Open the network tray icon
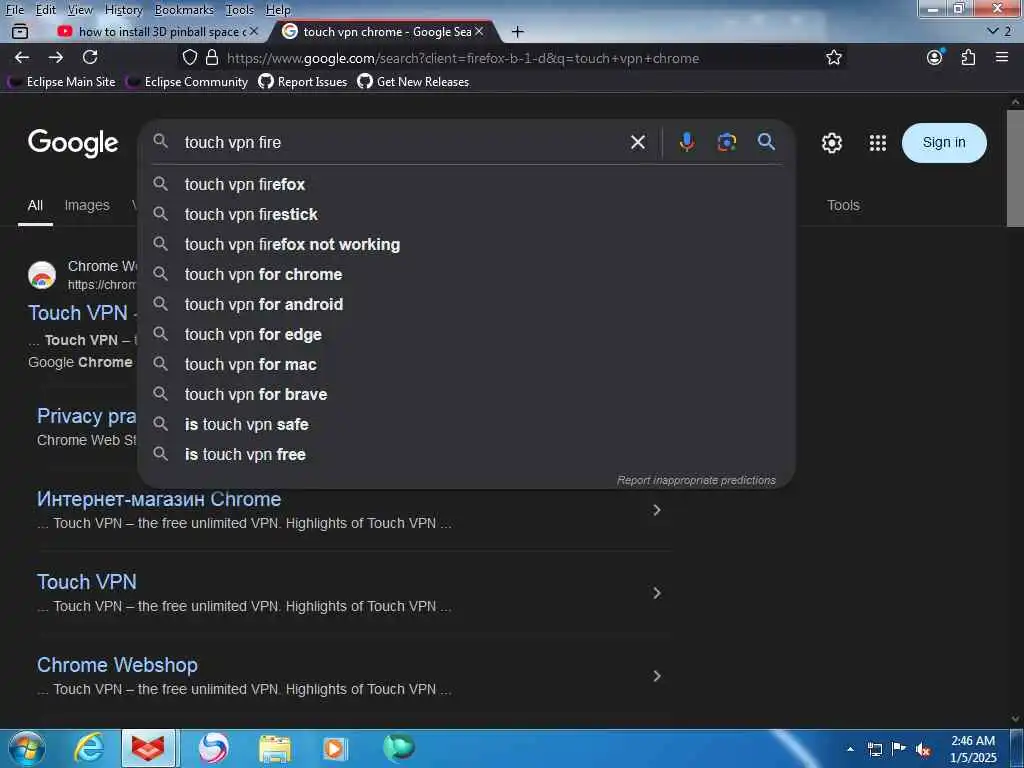Image resolution: width=1024 pixels, height=768 pixels. (874, 750)
